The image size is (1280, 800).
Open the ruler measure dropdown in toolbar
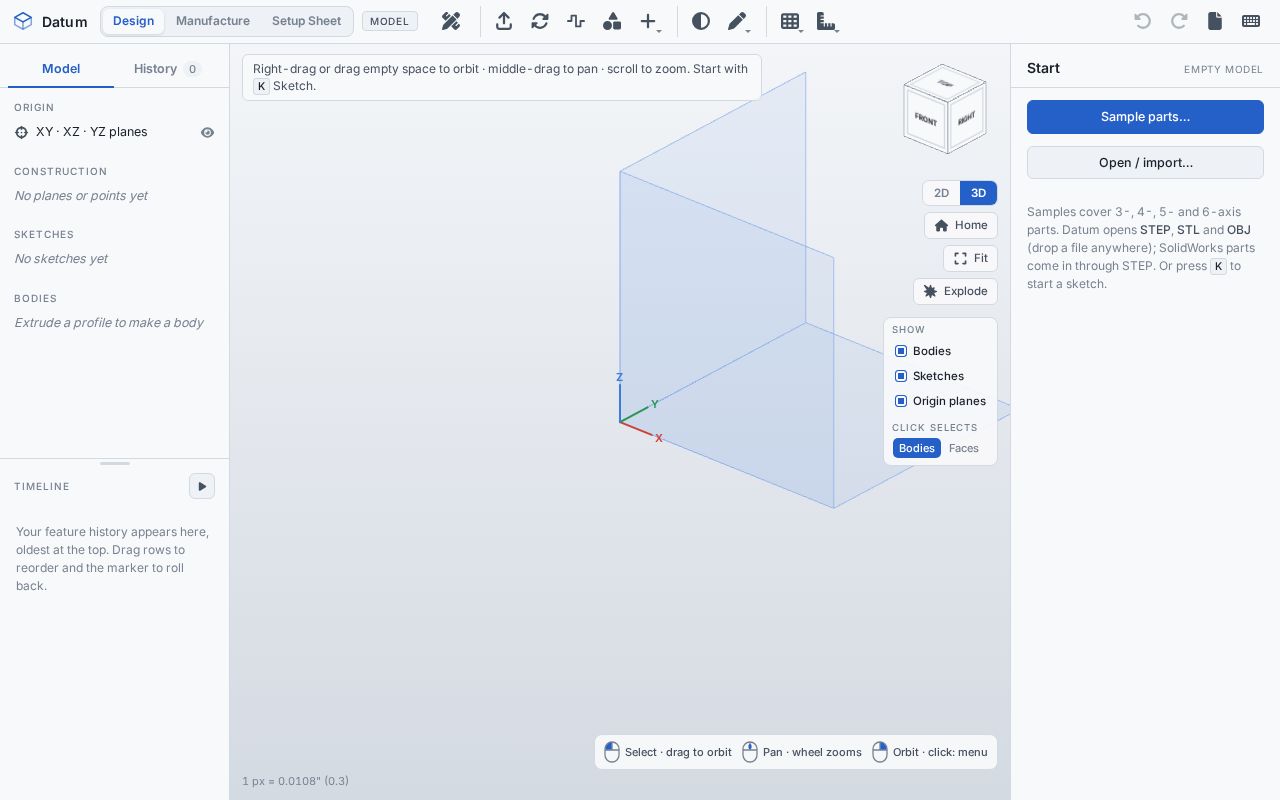[x=828, y=21]
